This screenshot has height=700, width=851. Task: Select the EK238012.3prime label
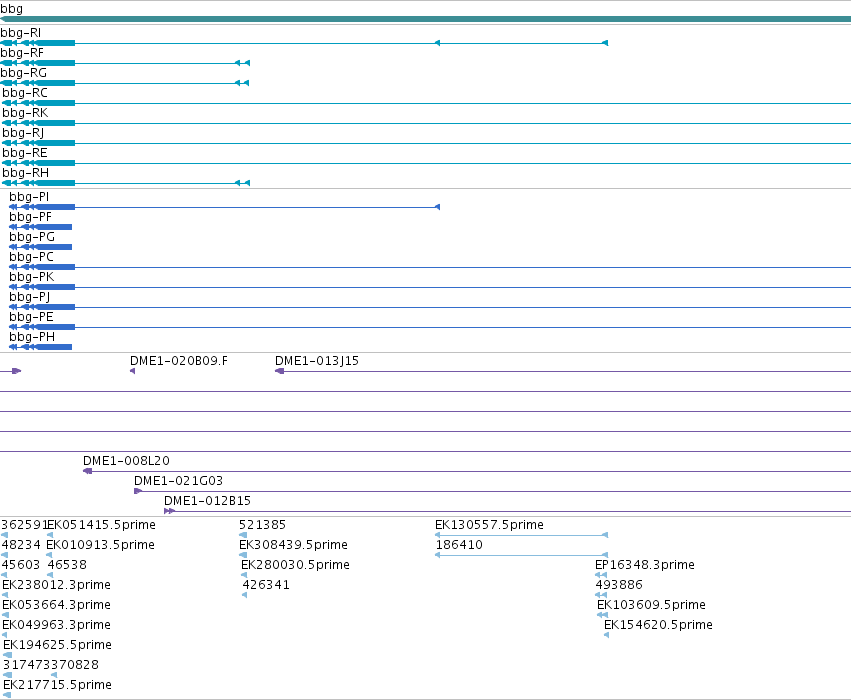[56, 585]
